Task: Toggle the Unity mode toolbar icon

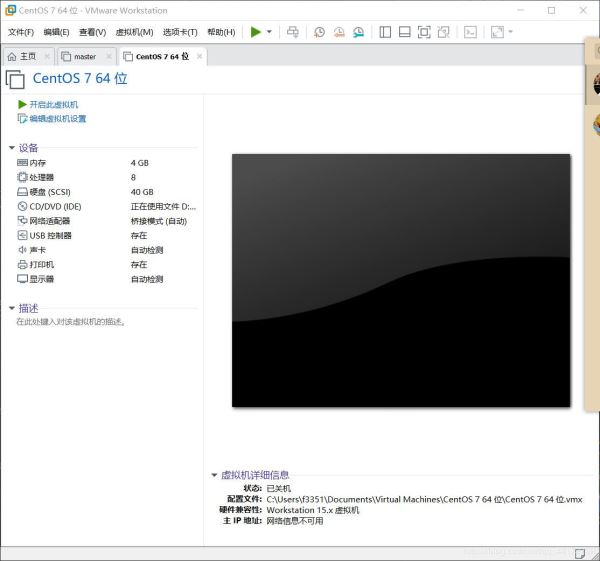Action: pos(443,32)
